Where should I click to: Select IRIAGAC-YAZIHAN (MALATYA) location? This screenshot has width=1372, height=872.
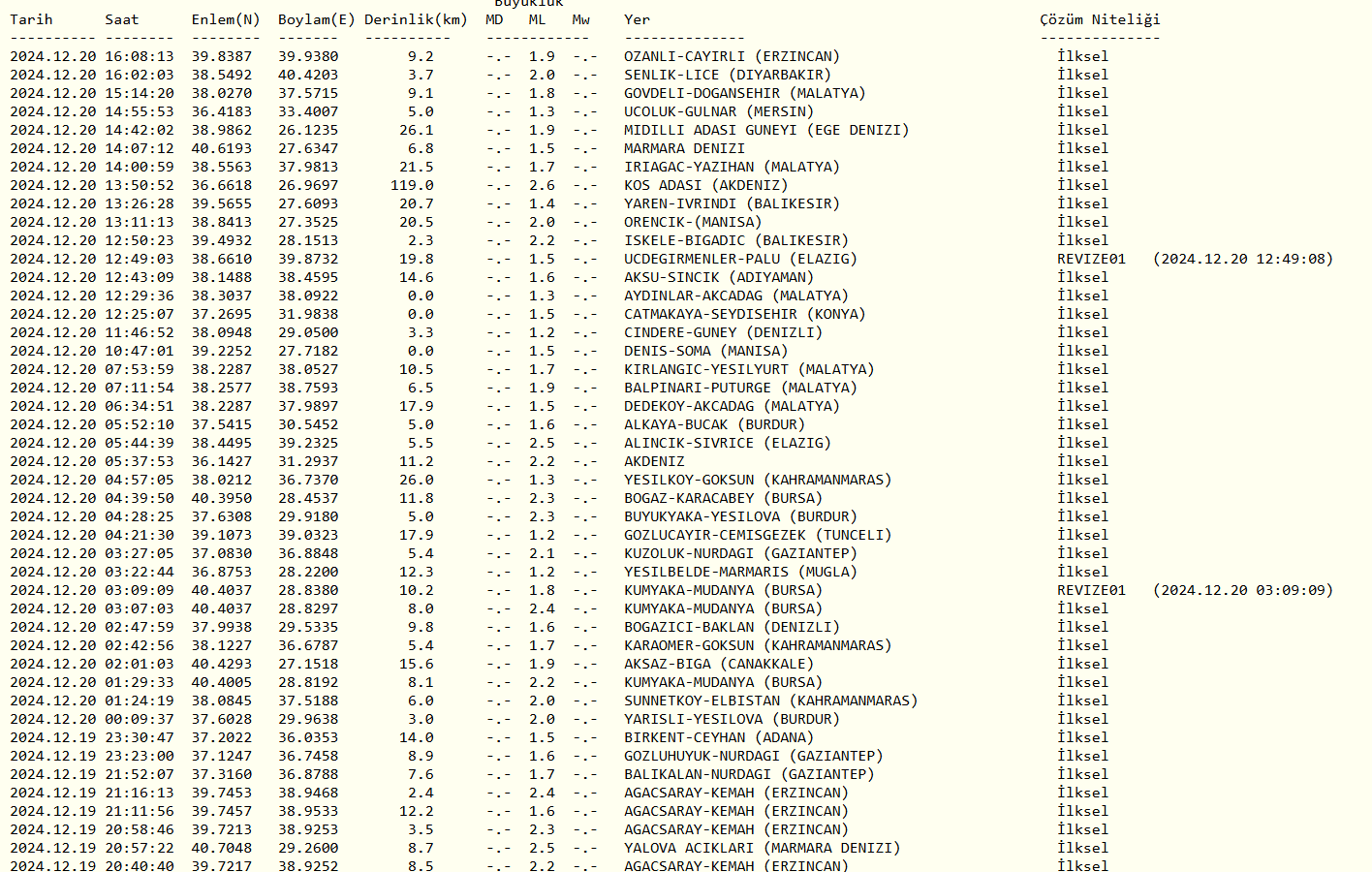tap(732, 167)
